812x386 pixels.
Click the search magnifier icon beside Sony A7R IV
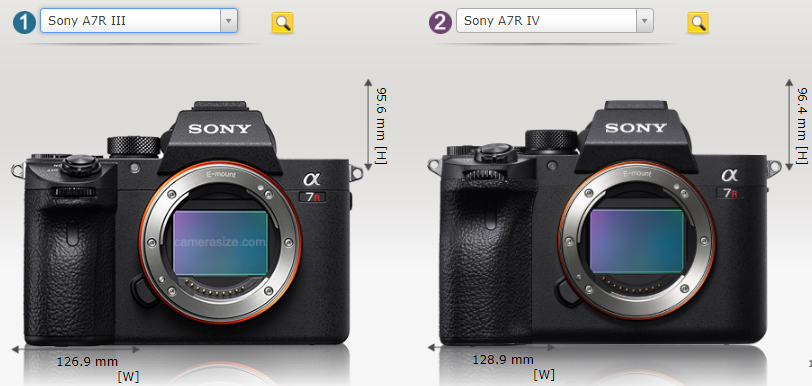tap(698, 23)
